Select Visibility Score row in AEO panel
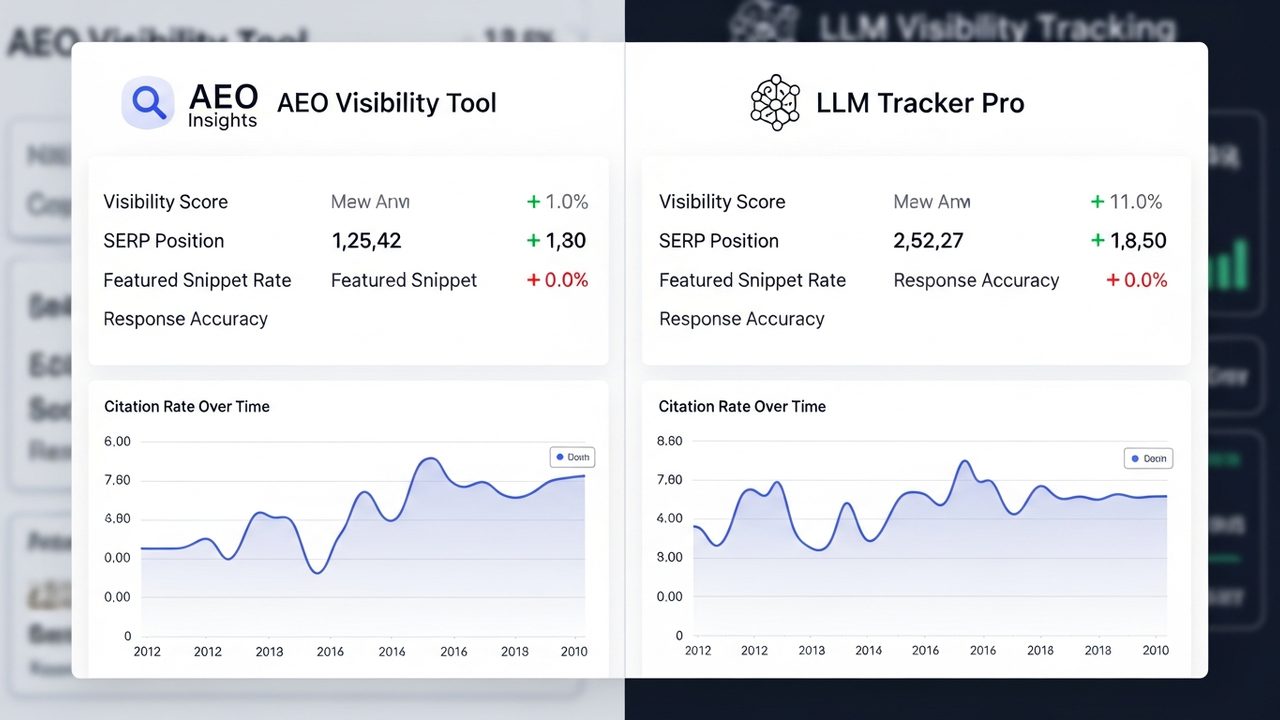This screenshot has height=720, width=1280. pyautogui.click(x=346, y=202)
